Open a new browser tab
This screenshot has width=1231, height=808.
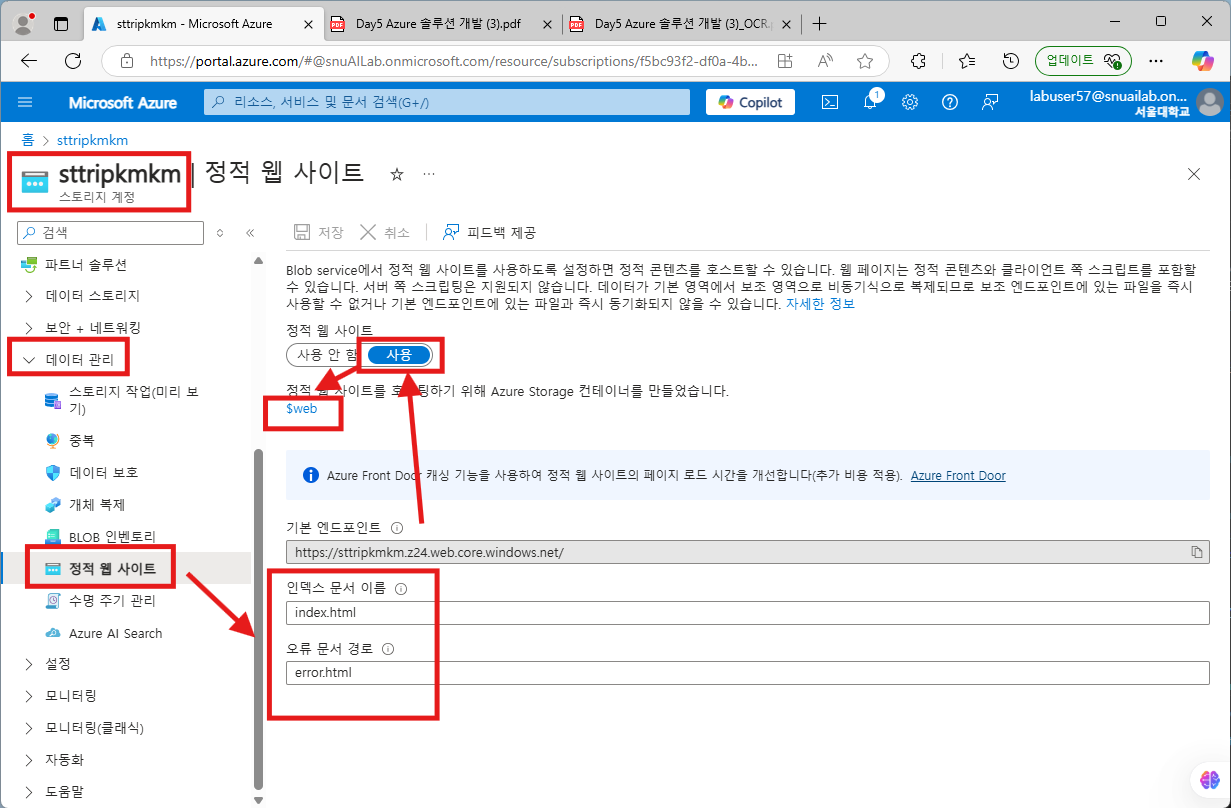point(820,23)
